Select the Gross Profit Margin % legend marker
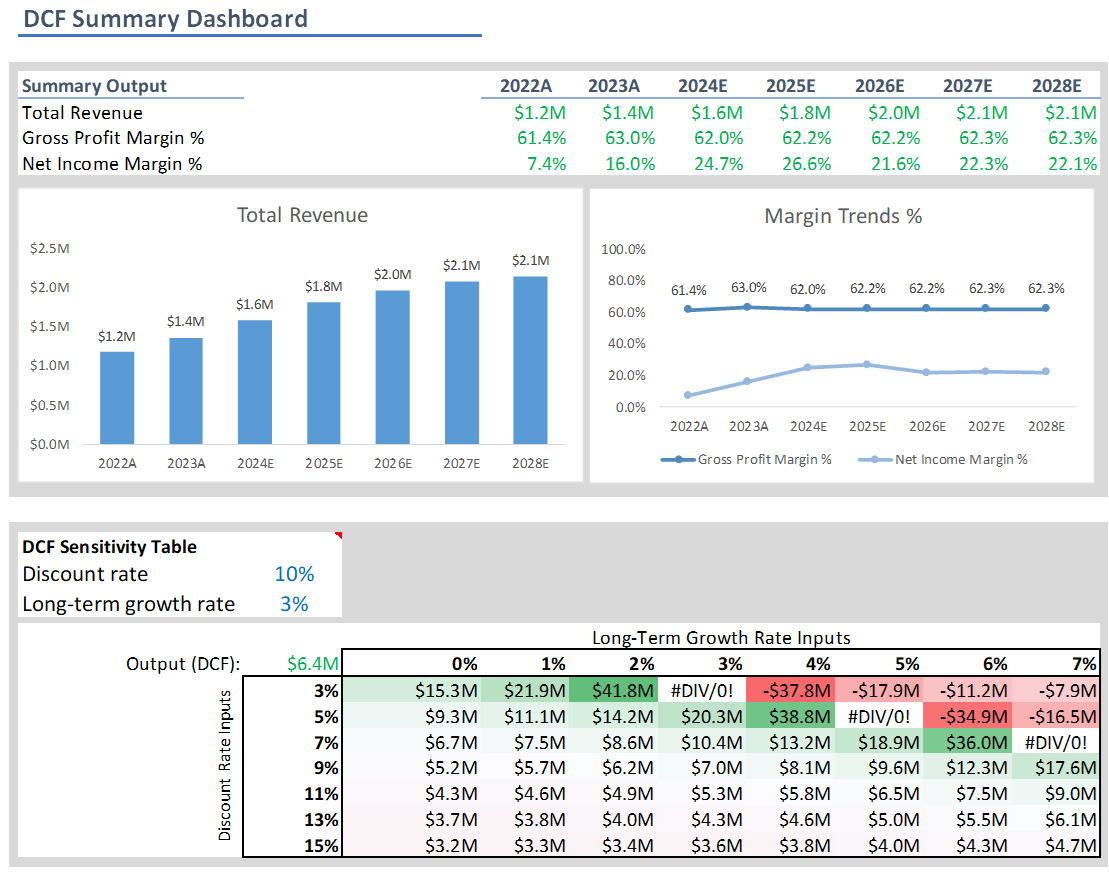This screenshot has width=1109, height=894. click(x=679, y=460)
